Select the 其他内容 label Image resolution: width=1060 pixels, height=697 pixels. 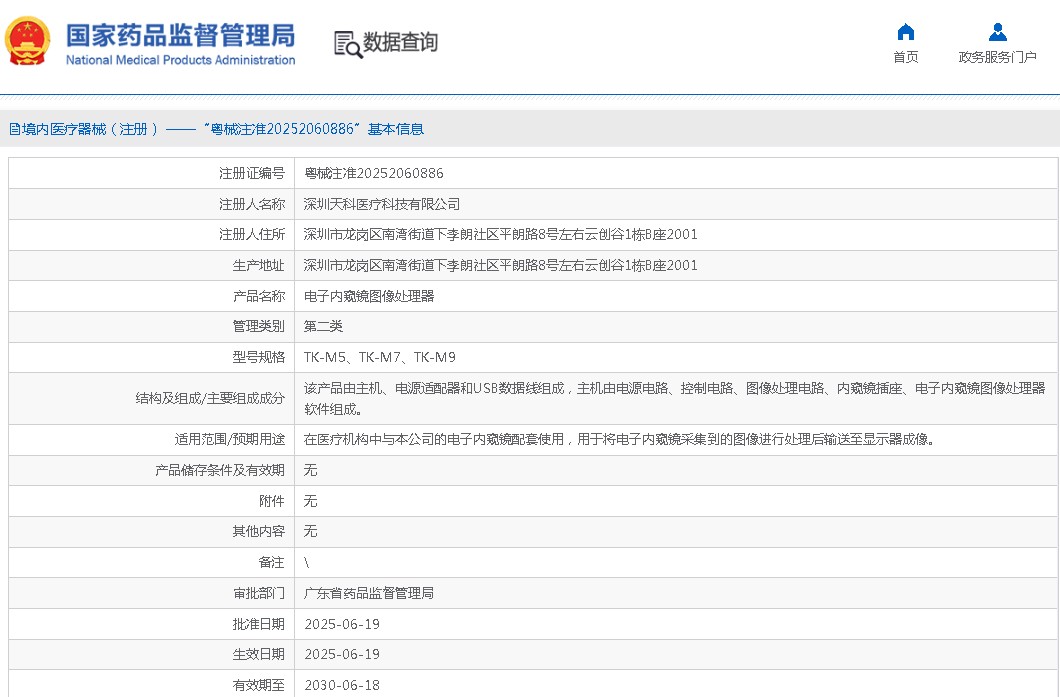[259, 531]
